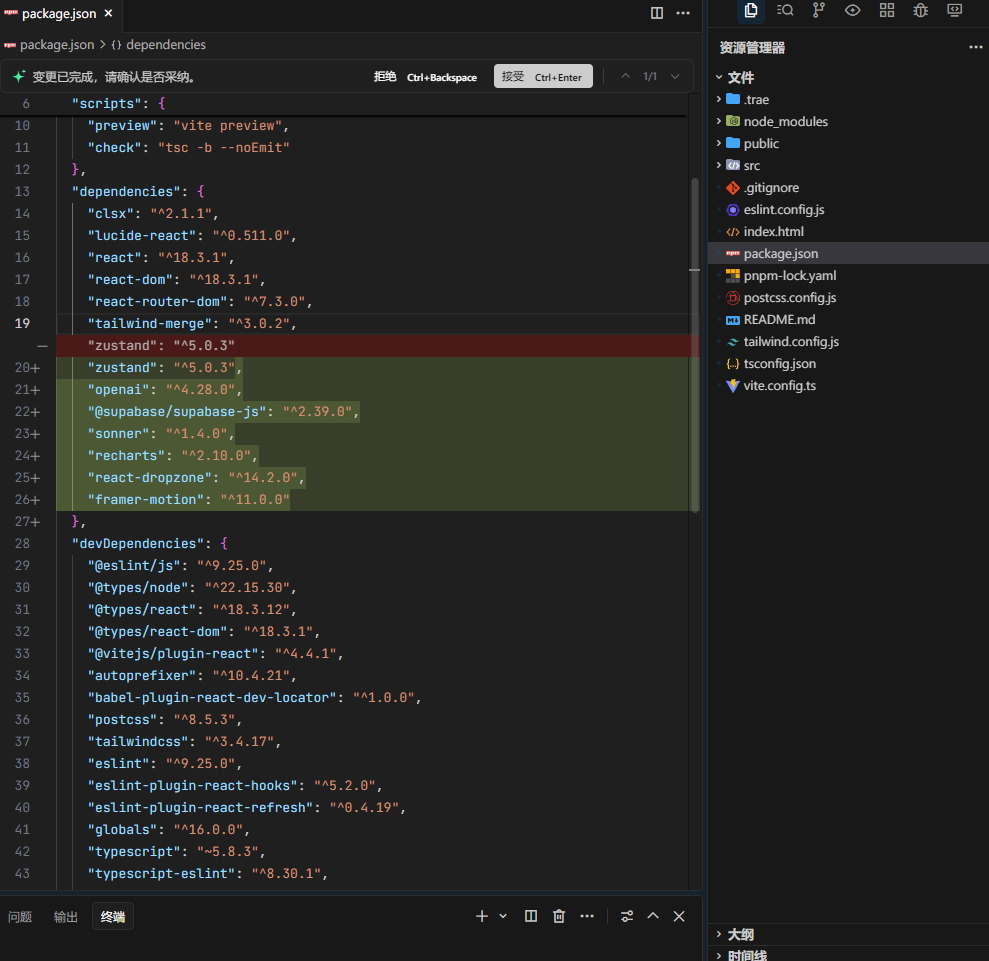This screenshot has width=989, height=961.
Task: Kill terminal using the trash icon
Action: [559, 916]
